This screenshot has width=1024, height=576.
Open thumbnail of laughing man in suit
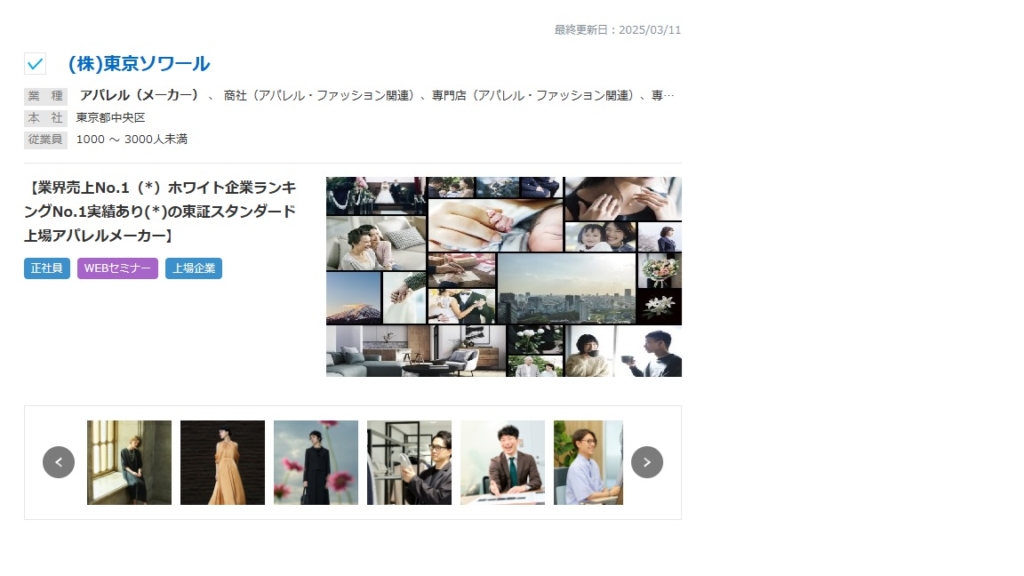tap(503, 462)
